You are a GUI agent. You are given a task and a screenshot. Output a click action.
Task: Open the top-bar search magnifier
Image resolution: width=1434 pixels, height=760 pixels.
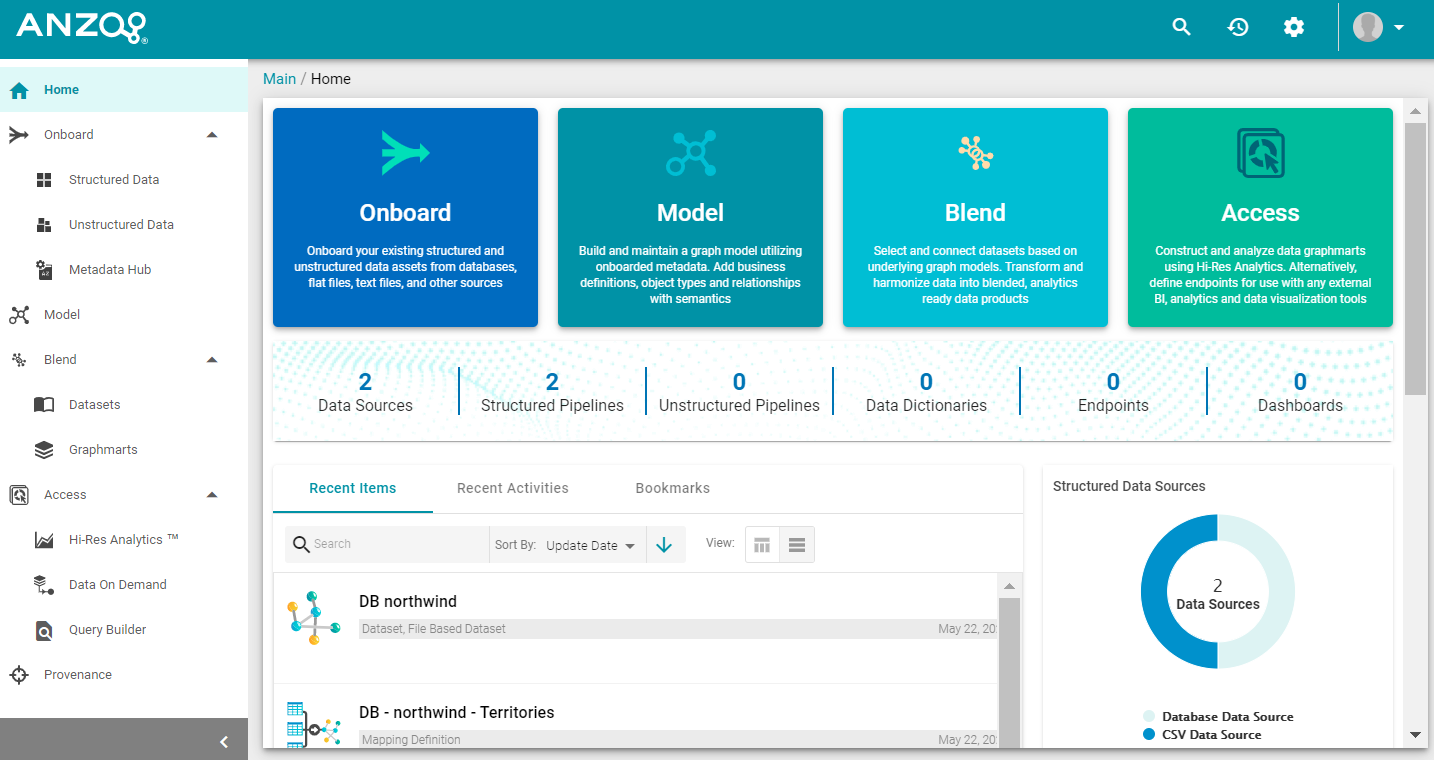pyautogui.click(x=1181, y=27)
